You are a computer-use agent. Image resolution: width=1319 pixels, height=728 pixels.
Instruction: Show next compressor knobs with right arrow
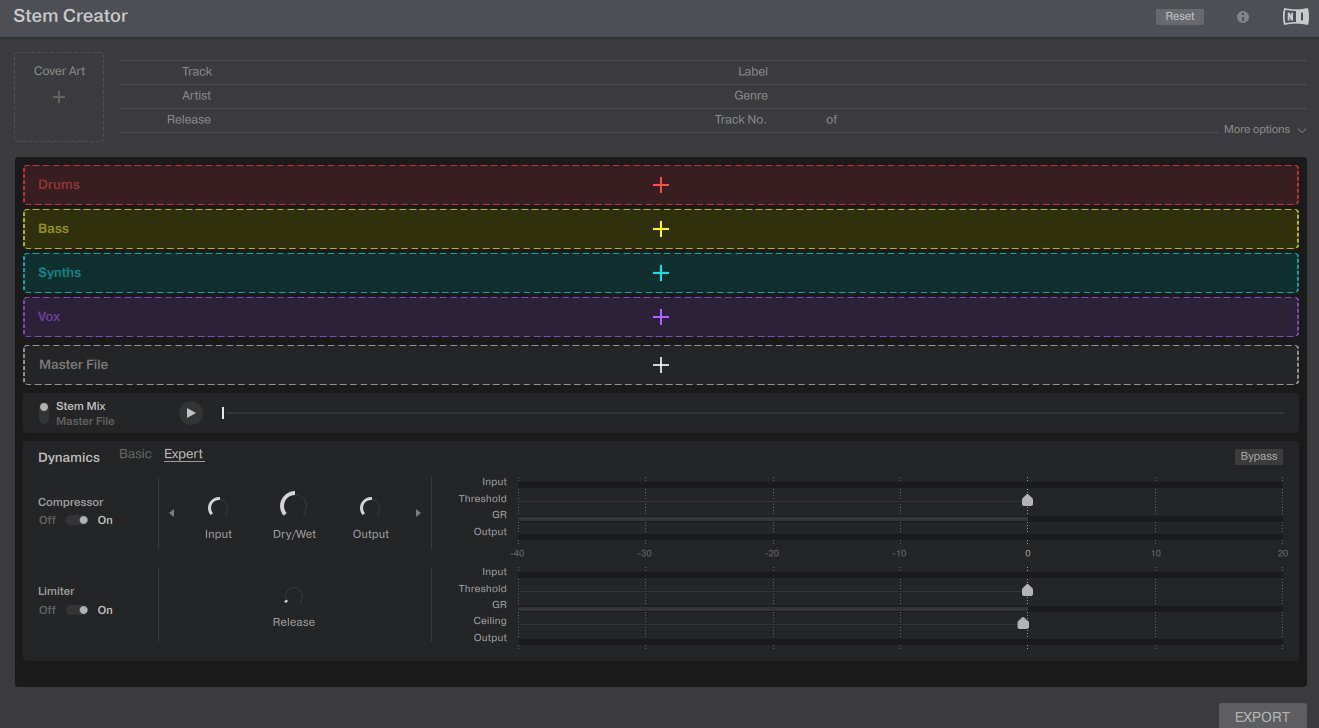[x=418, y=513]
